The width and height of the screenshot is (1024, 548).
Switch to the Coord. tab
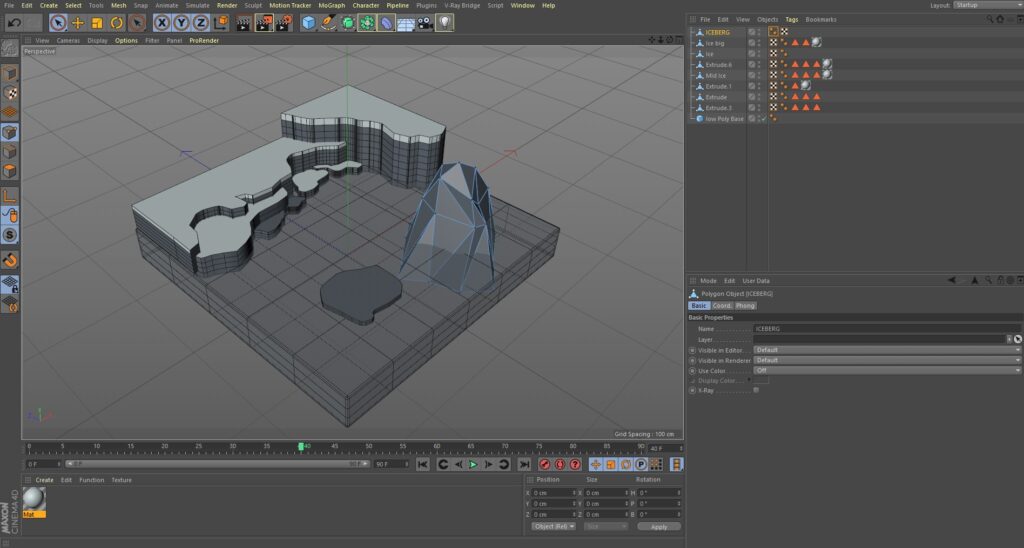(x=721, y=306)
